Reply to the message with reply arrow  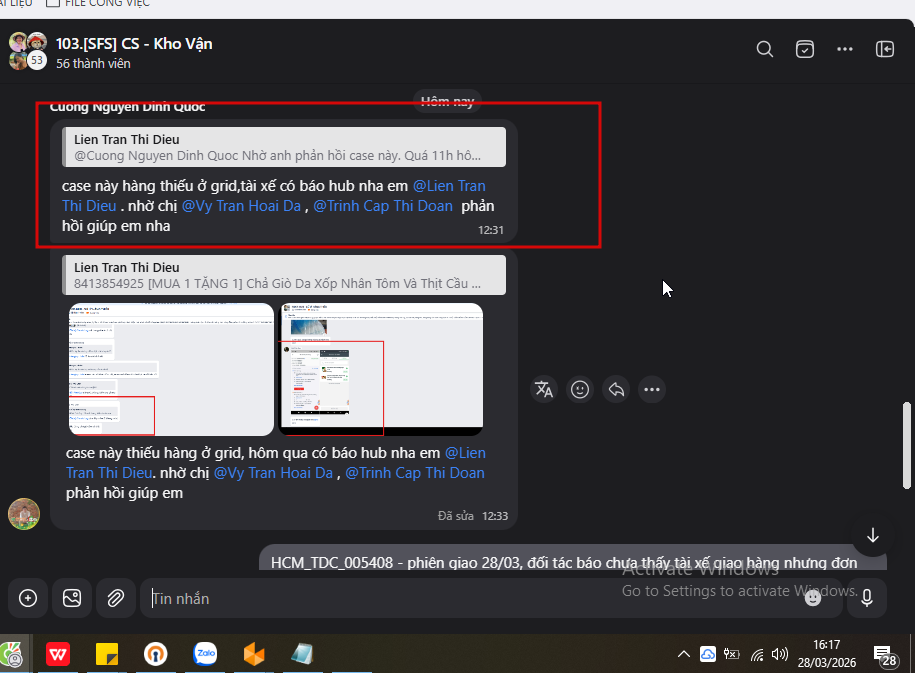click(616, 389)
